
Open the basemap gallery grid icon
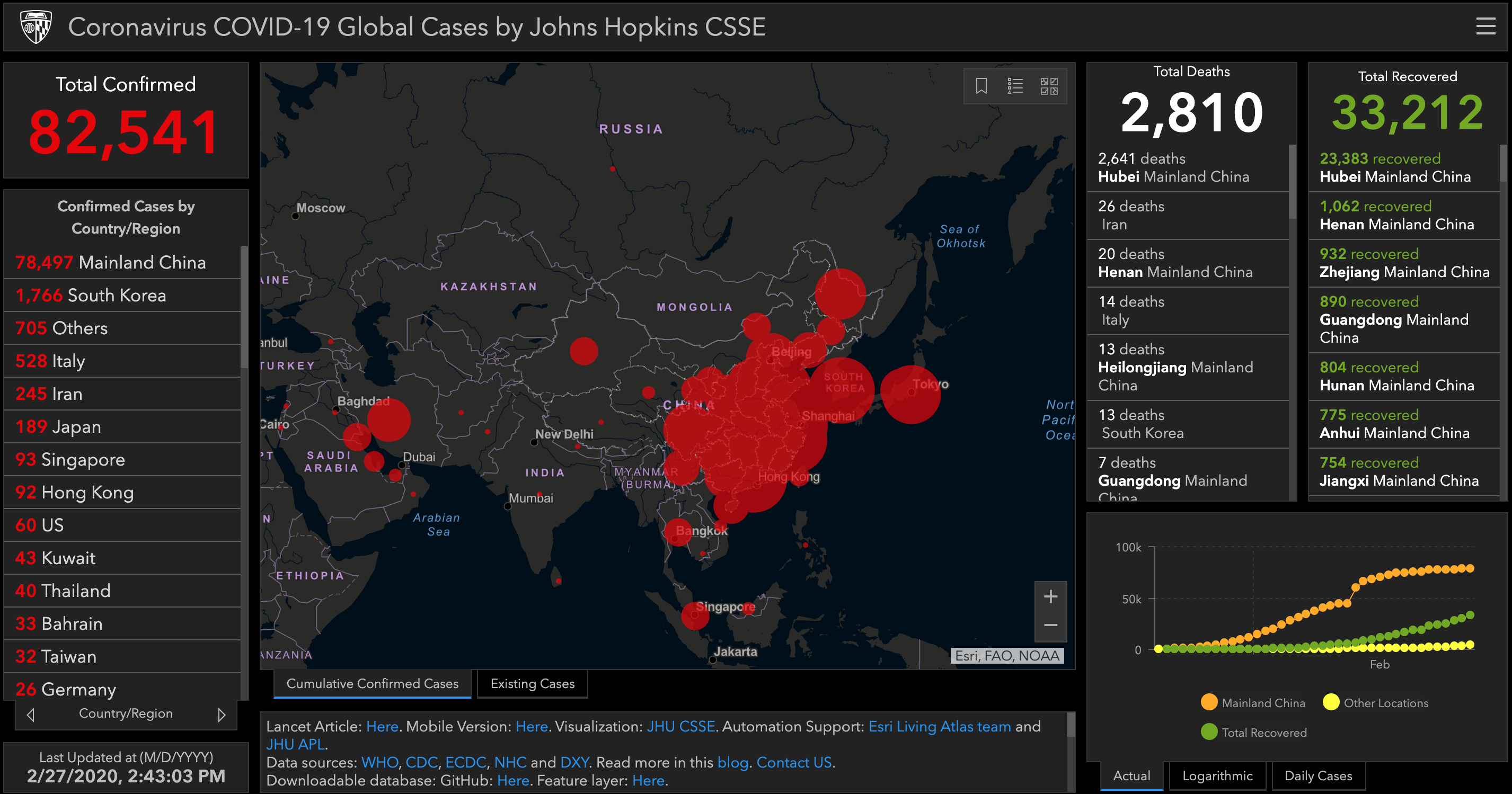[1049, 86]
